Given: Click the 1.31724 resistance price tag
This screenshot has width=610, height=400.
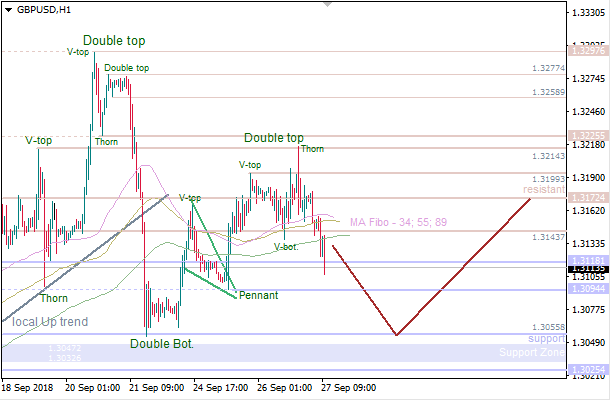Looking at the screenshot, I should (586, 198).
